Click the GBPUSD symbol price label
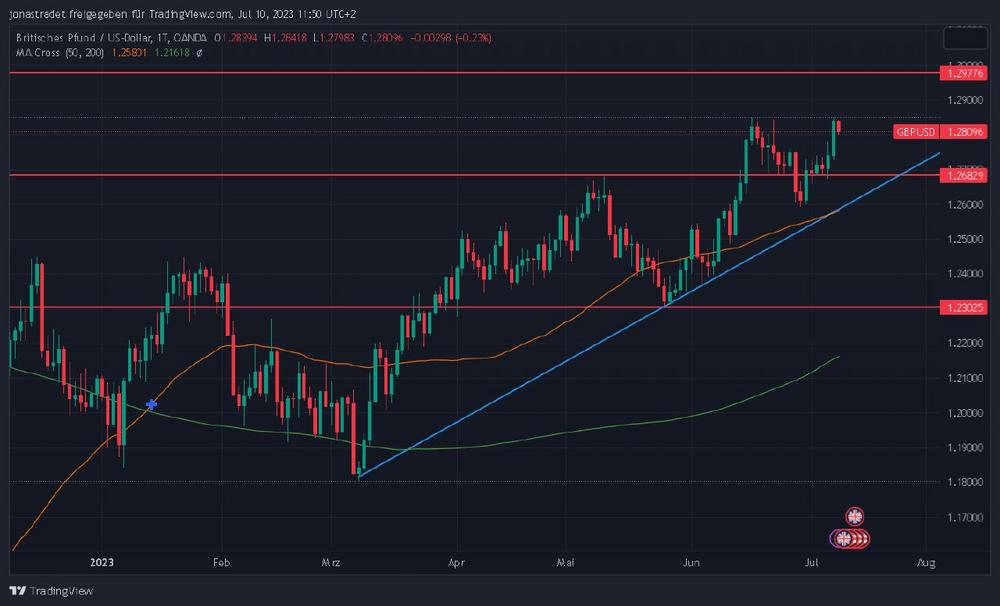This screenshot has width=1000, height=606. [x=916, y=132]
